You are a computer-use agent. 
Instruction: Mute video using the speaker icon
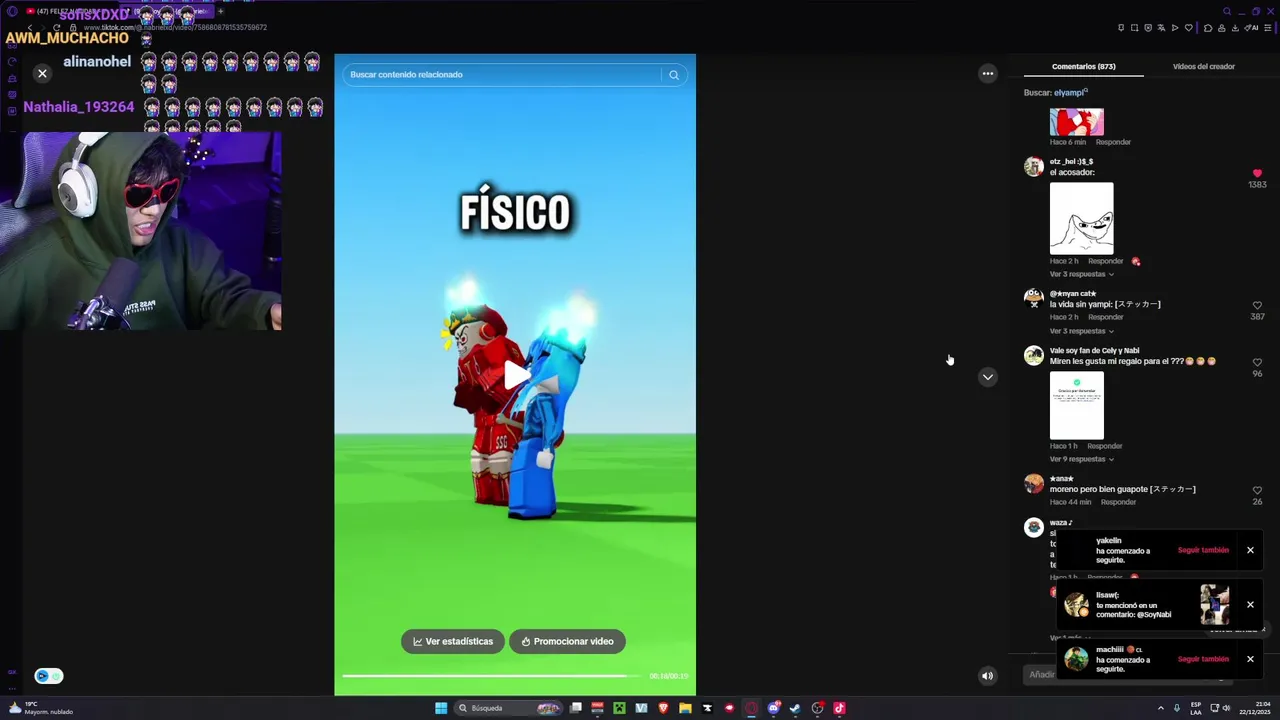(x=987, y=676)
